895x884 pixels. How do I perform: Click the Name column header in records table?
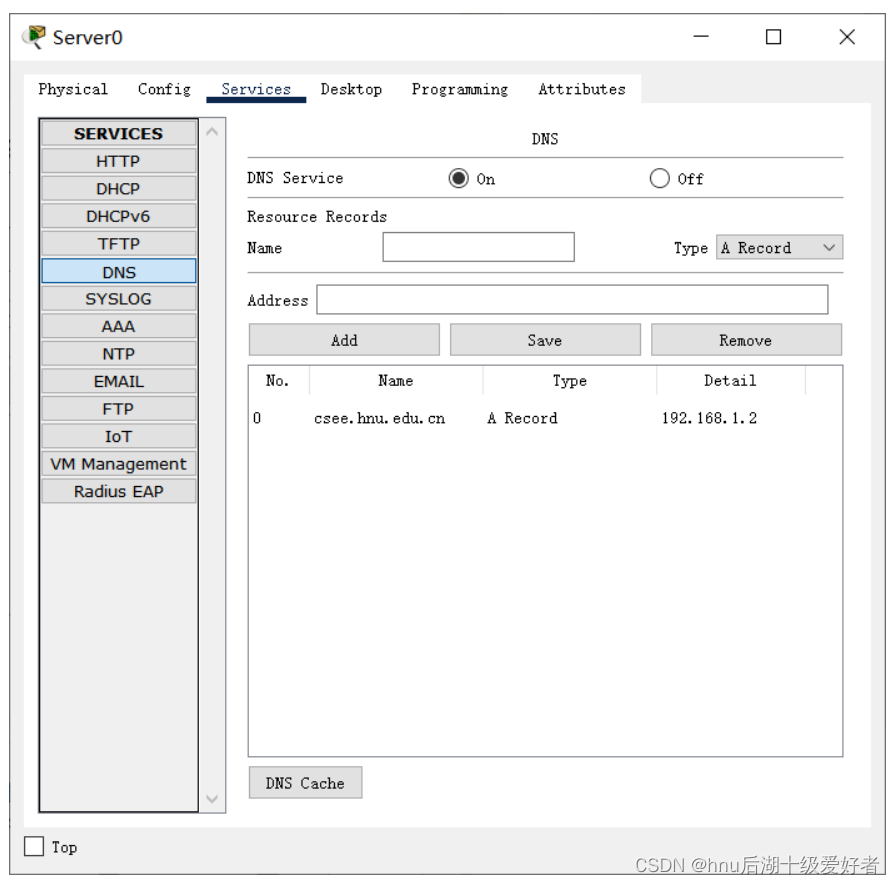(396, 381)
